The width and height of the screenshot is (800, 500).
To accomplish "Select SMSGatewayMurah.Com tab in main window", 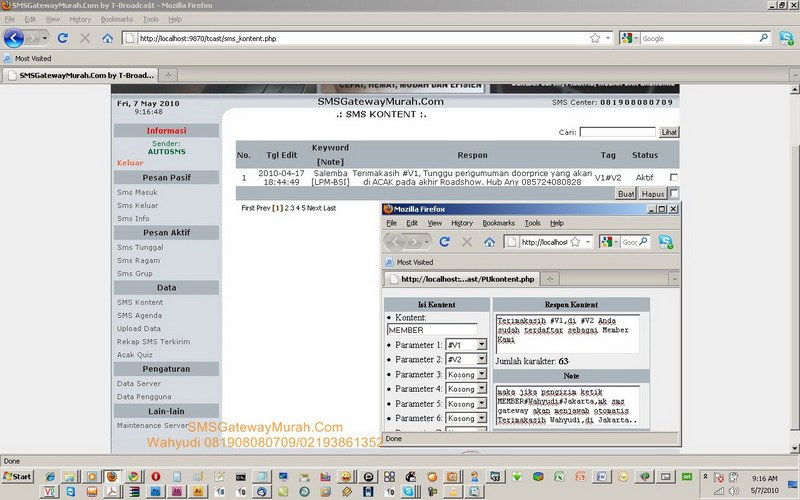I will click(81, 75).
